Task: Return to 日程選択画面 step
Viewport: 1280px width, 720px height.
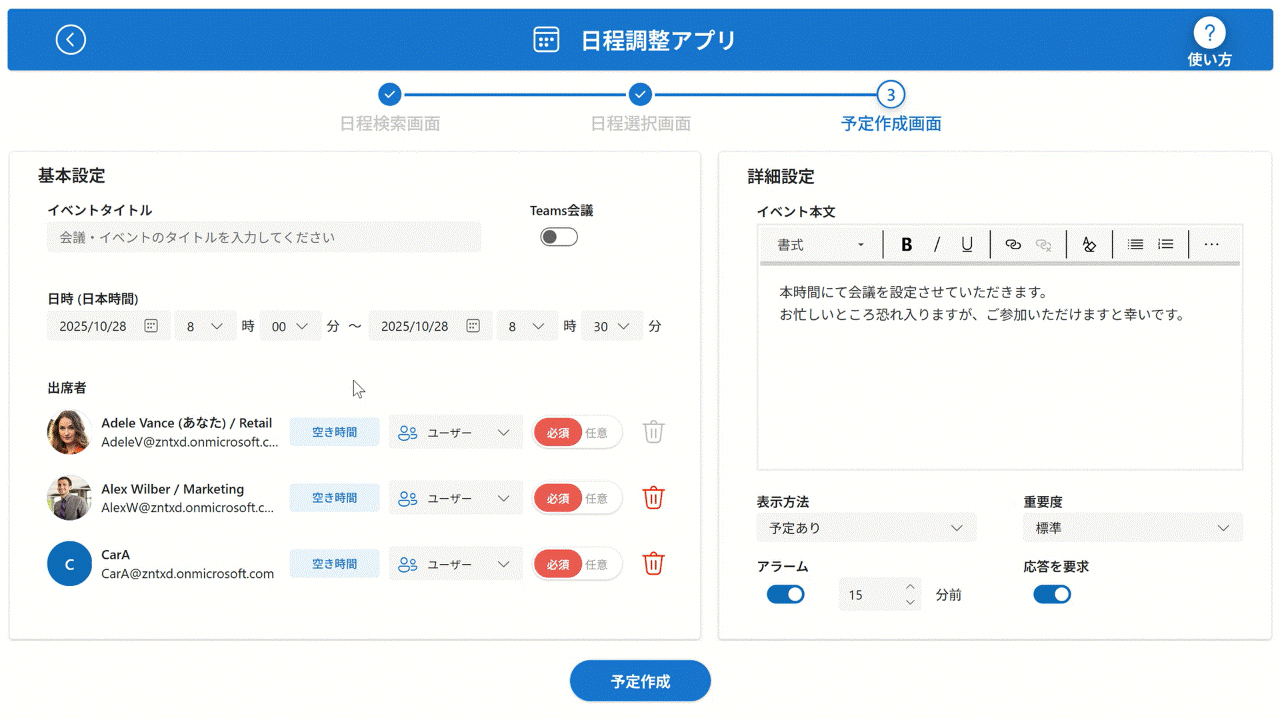Action: pos(640,95)
